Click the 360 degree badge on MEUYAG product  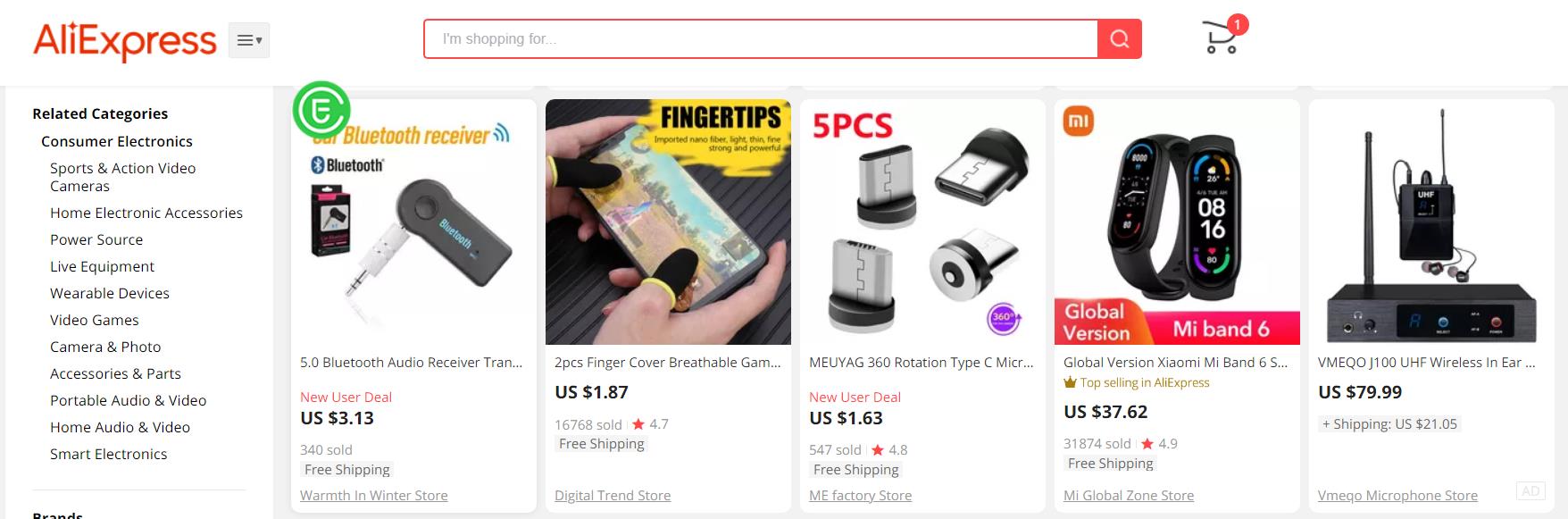[1004, 318]
